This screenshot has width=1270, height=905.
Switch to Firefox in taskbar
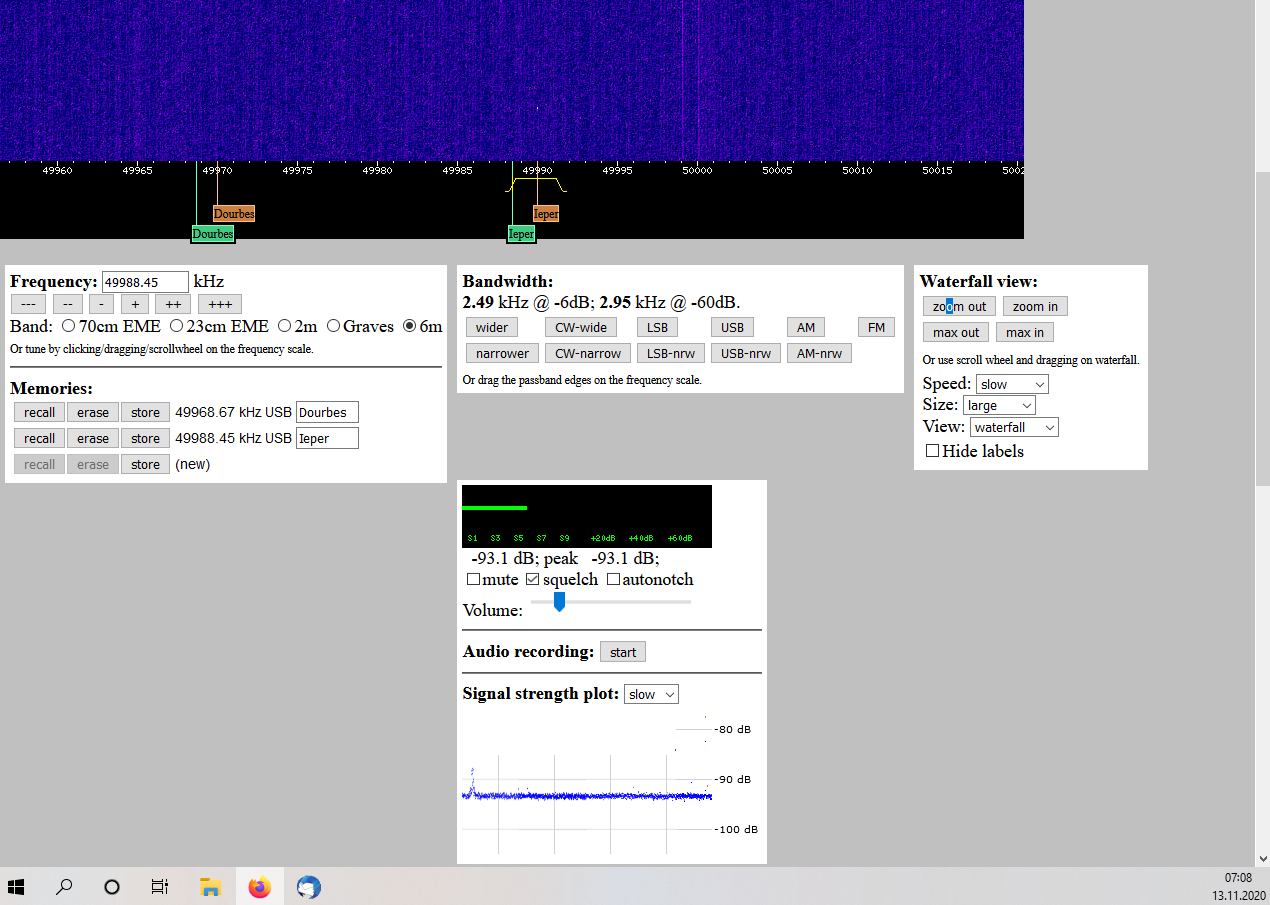[x=259, y=886]
